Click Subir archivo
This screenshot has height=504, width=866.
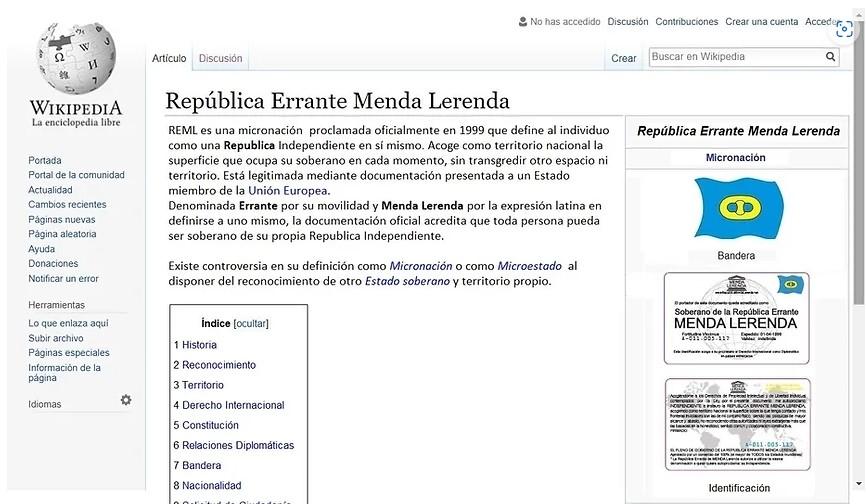(56, 338)
